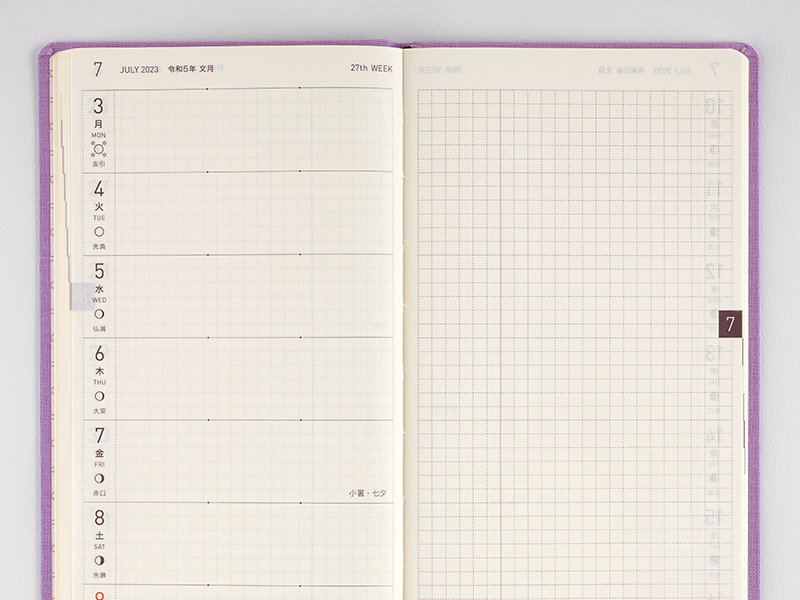The width and height of the screenshot is (800, 600).
Task: Click the JULY 2023 header text
Action: click(139, 70)
